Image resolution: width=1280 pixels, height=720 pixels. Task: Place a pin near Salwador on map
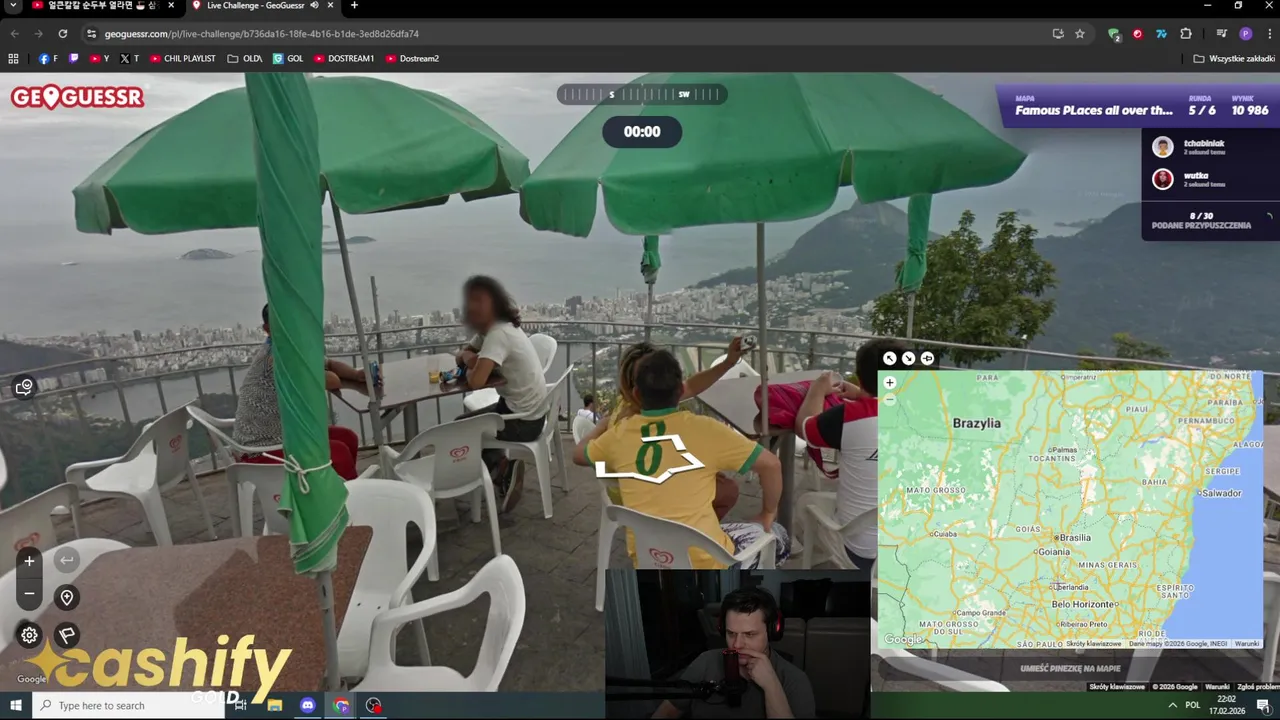pyautogui.click(x=1221, y=493)
